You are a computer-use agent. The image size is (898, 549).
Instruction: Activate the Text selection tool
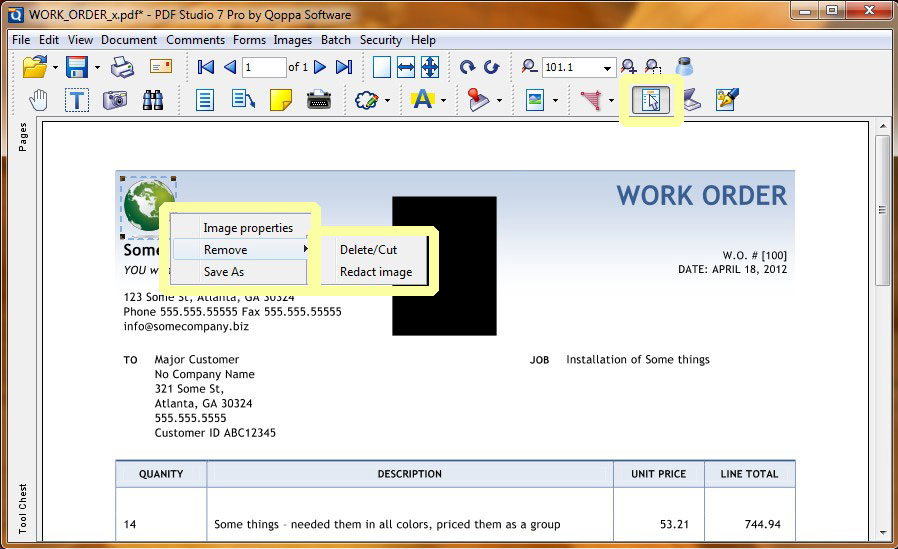(77, 100)
